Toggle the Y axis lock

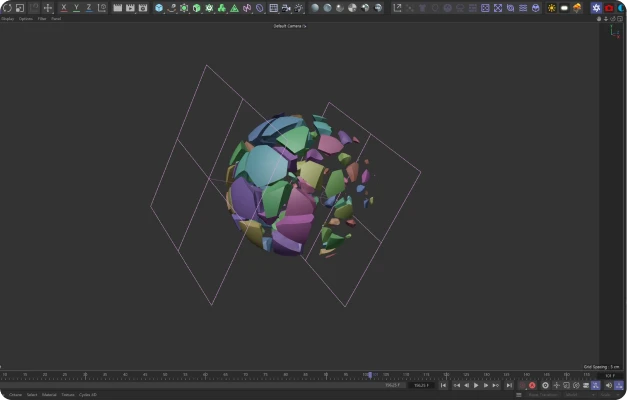[76, 8]
